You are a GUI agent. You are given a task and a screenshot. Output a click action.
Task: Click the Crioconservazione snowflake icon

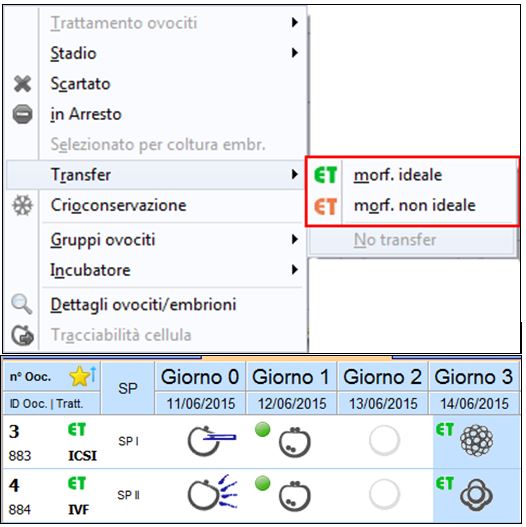click(x=23, y=205)
